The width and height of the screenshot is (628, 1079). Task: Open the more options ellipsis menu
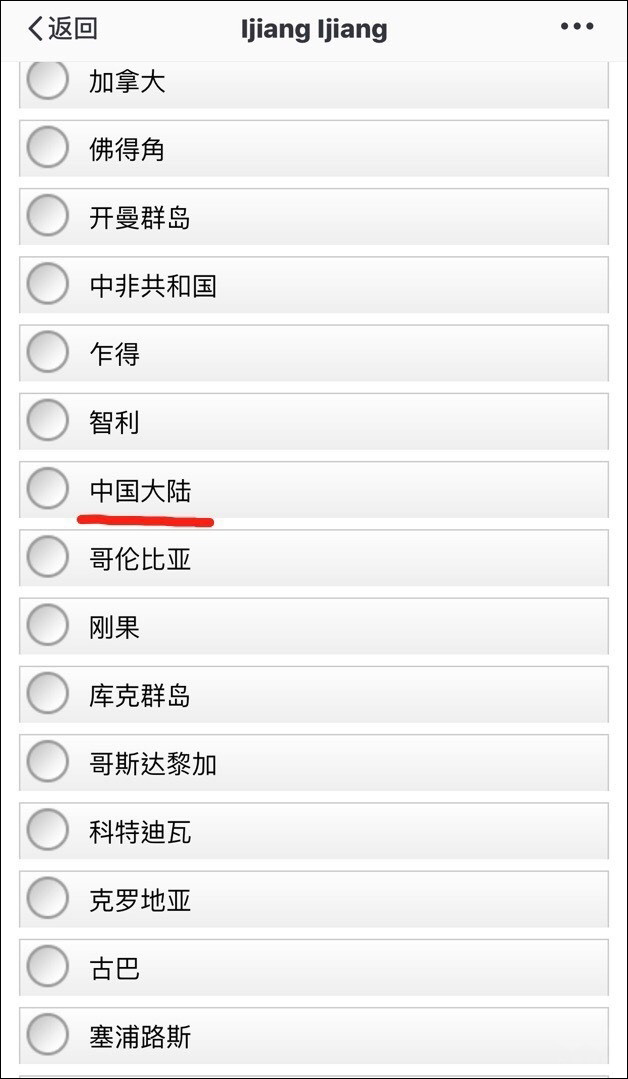[575, 27]
